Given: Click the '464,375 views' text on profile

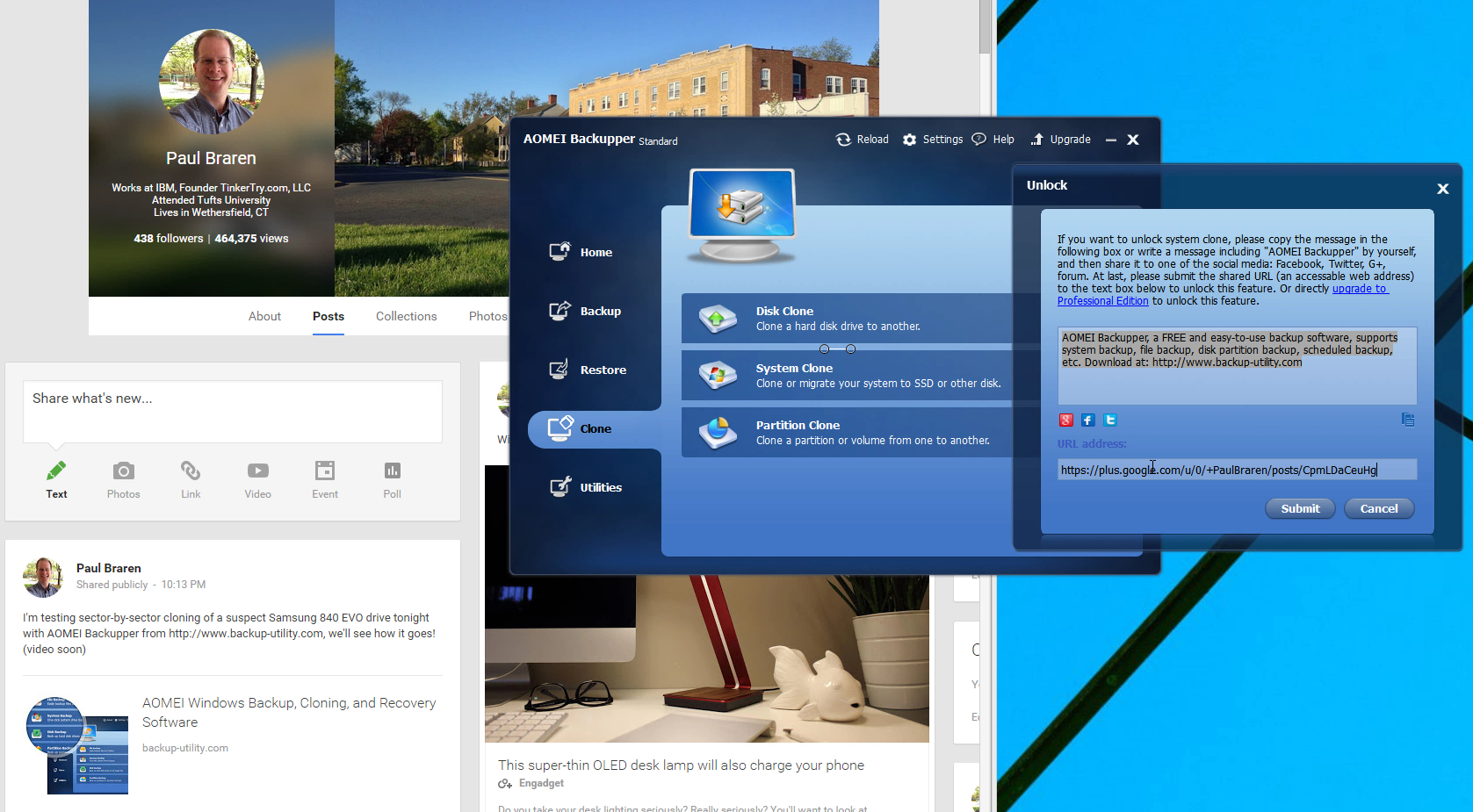Looking at the screenshot, I should point(251,238).
